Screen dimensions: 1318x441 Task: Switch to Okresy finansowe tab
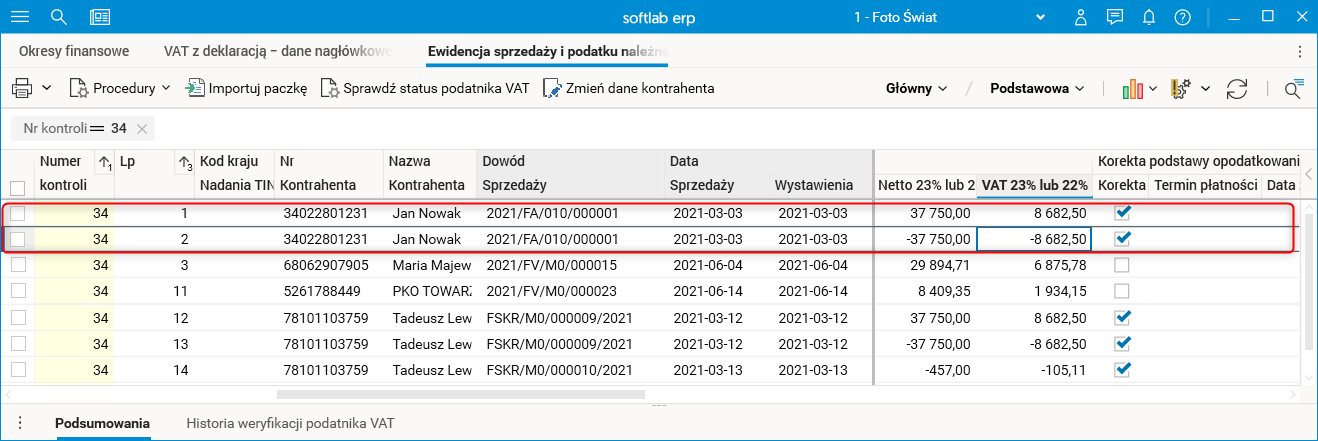coord(74,51)
